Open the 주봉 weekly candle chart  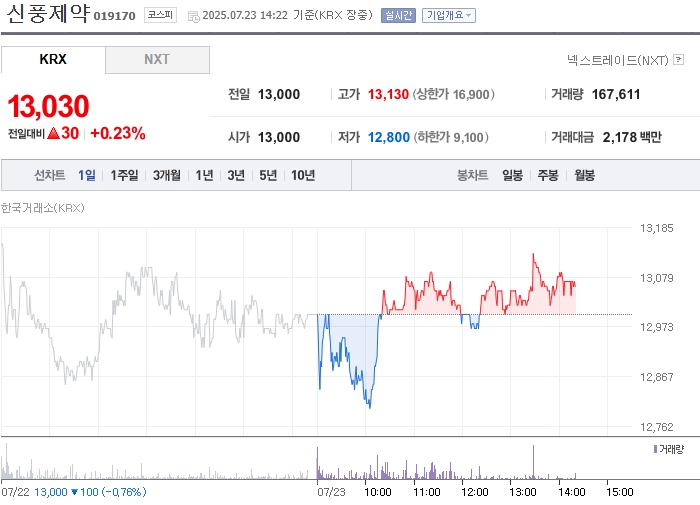pos(548,175)
